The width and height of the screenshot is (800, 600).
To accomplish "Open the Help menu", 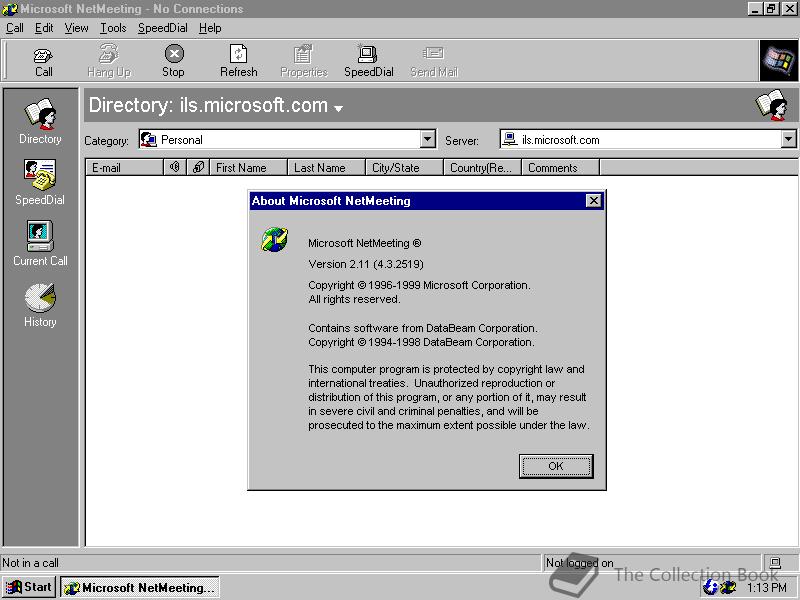I will pyautogui.click(x=210, y=28).
